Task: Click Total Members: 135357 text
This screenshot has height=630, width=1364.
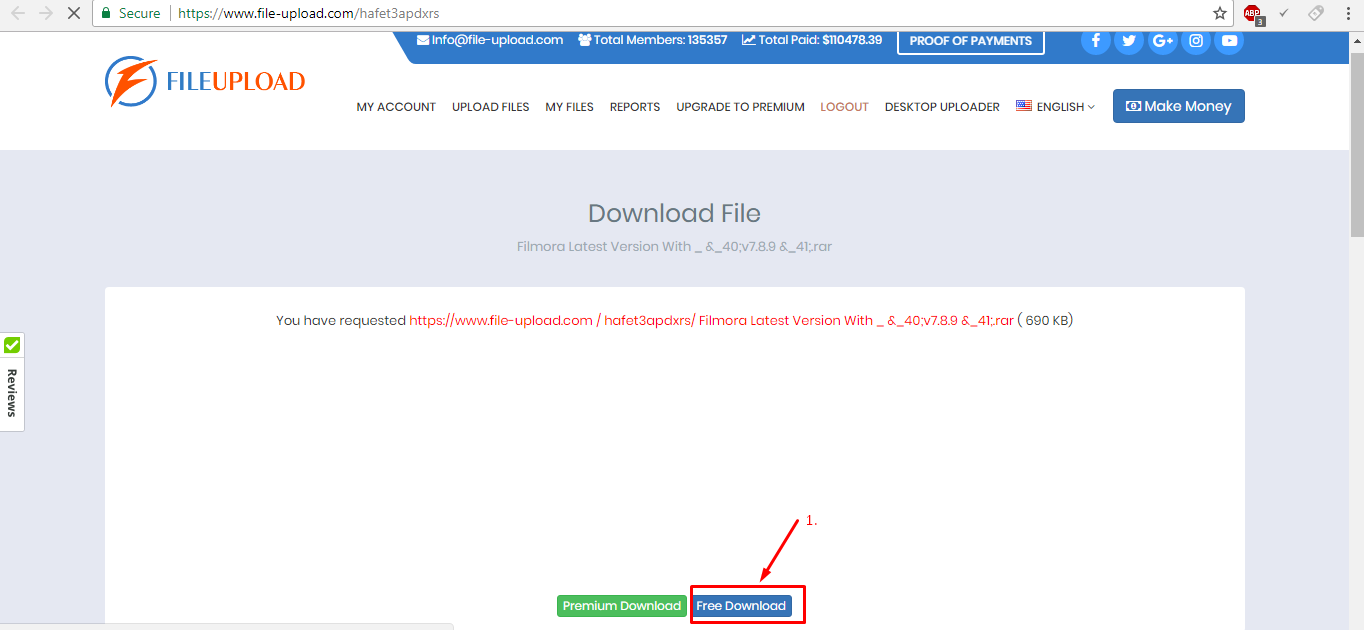Action: click(x=653, y=40)
